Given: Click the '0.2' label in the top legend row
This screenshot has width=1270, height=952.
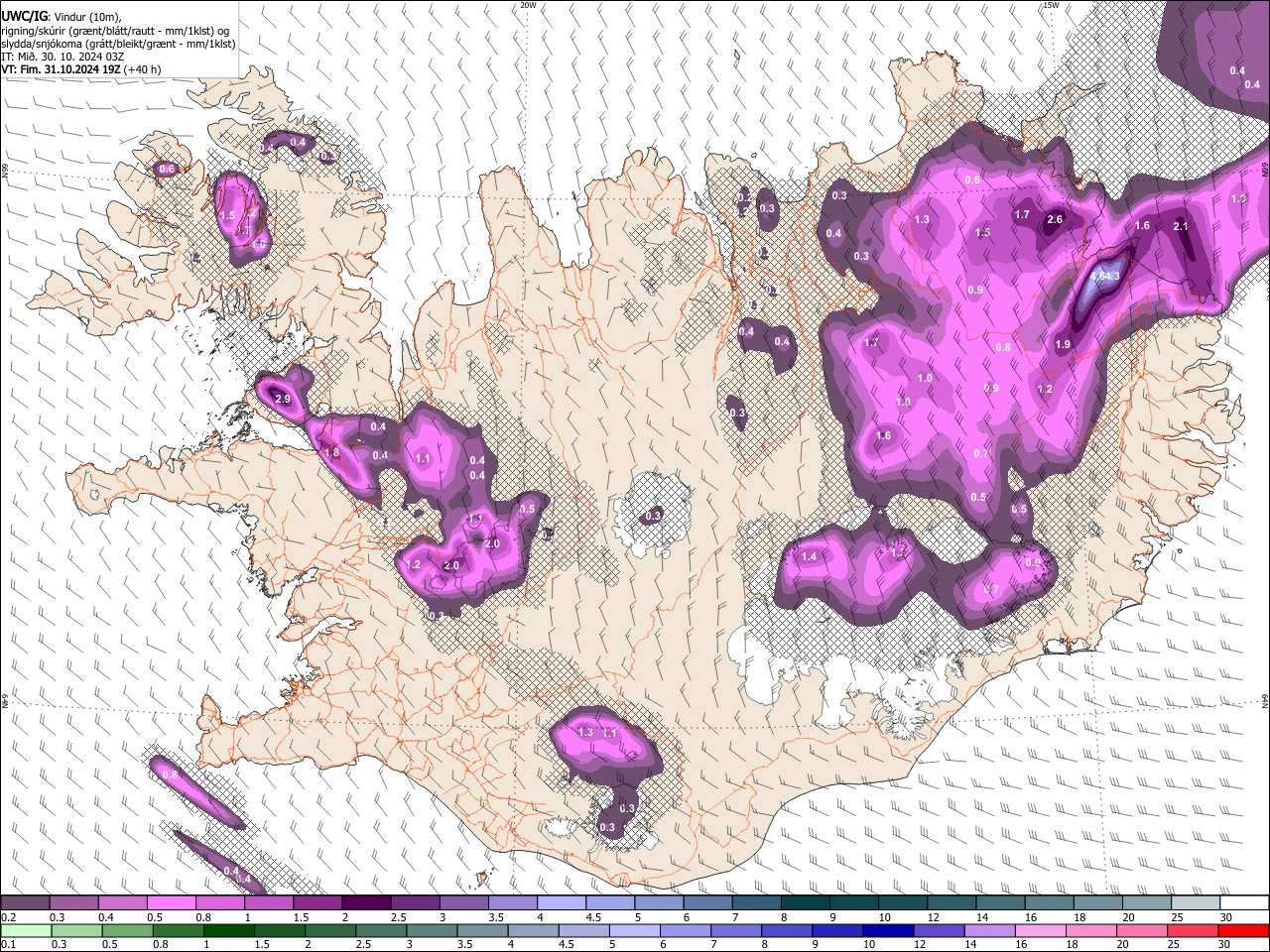Looking at the screenshot, I should coord(7,917).
